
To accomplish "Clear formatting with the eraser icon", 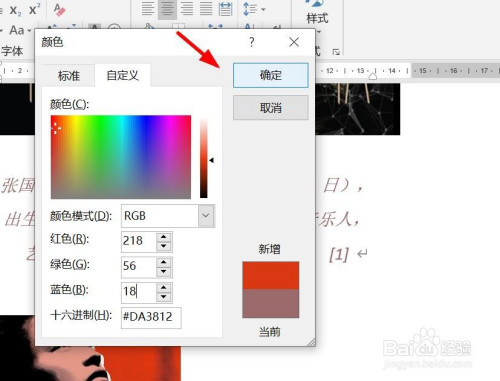I will coord(60,10).
